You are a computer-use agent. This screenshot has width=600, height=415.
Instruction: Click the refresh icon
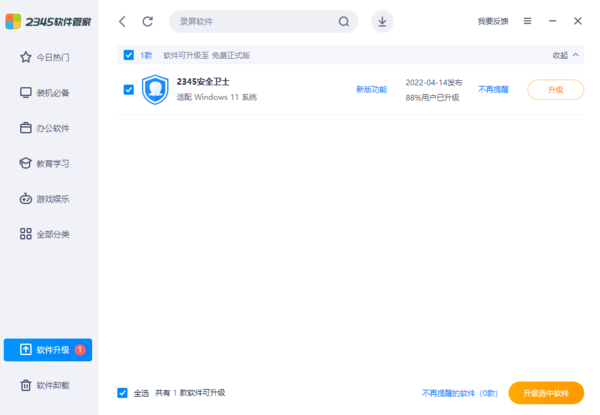[148, 21]
